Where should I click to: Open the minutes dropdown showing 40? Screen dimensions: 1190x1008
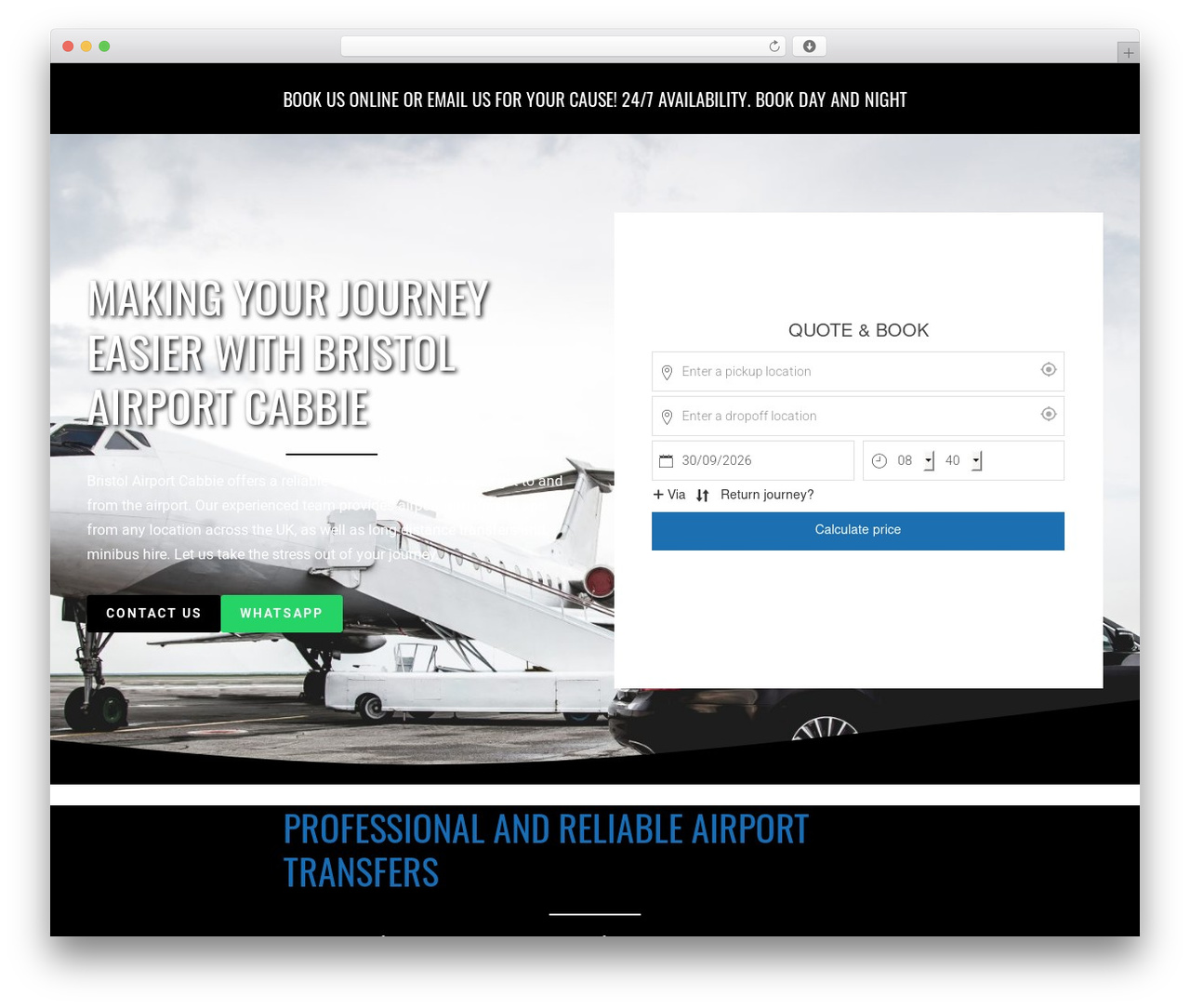click(963, 460)
